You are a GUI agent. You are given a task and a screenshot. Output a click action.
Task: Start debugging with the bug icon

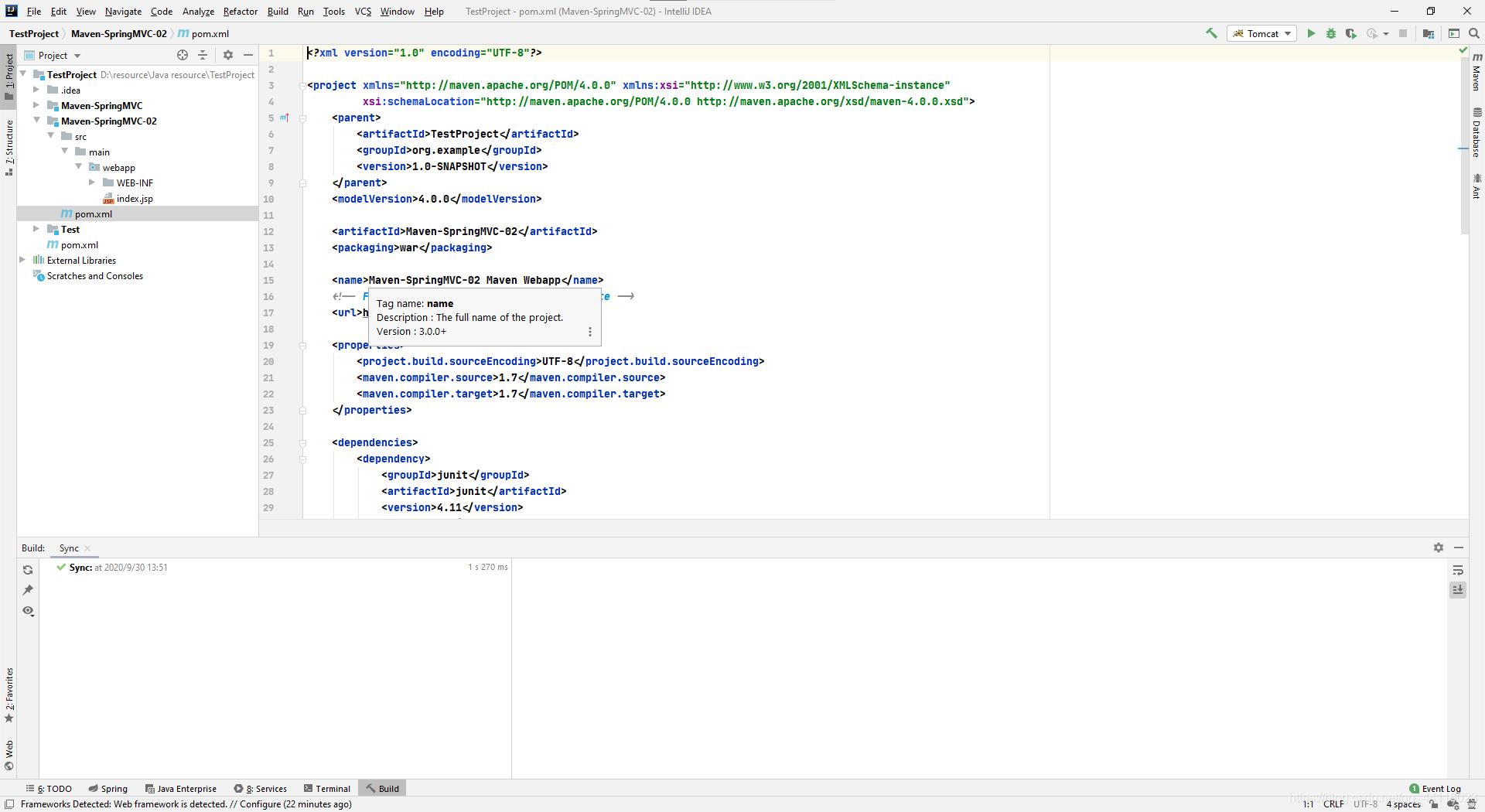[x=1330, y=33]
